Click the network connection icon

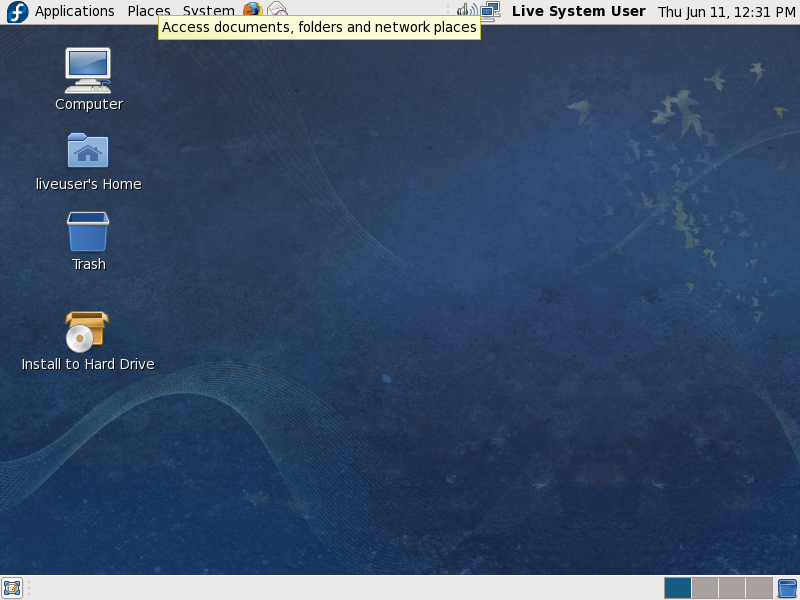490,11
